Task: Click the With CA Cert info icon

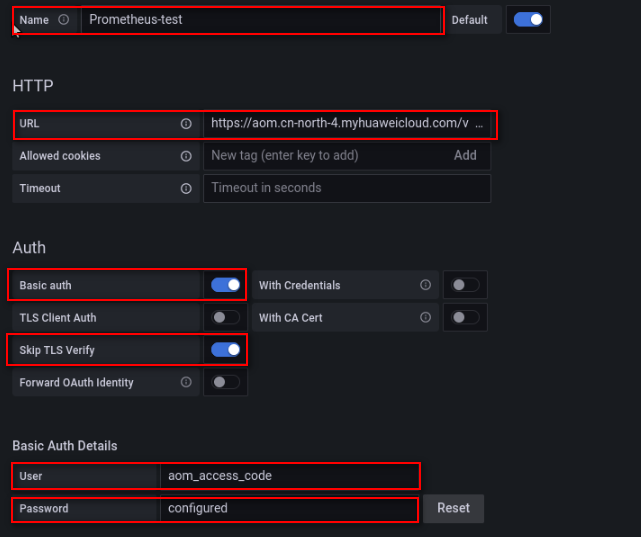Action: click(x=426, y=317)
